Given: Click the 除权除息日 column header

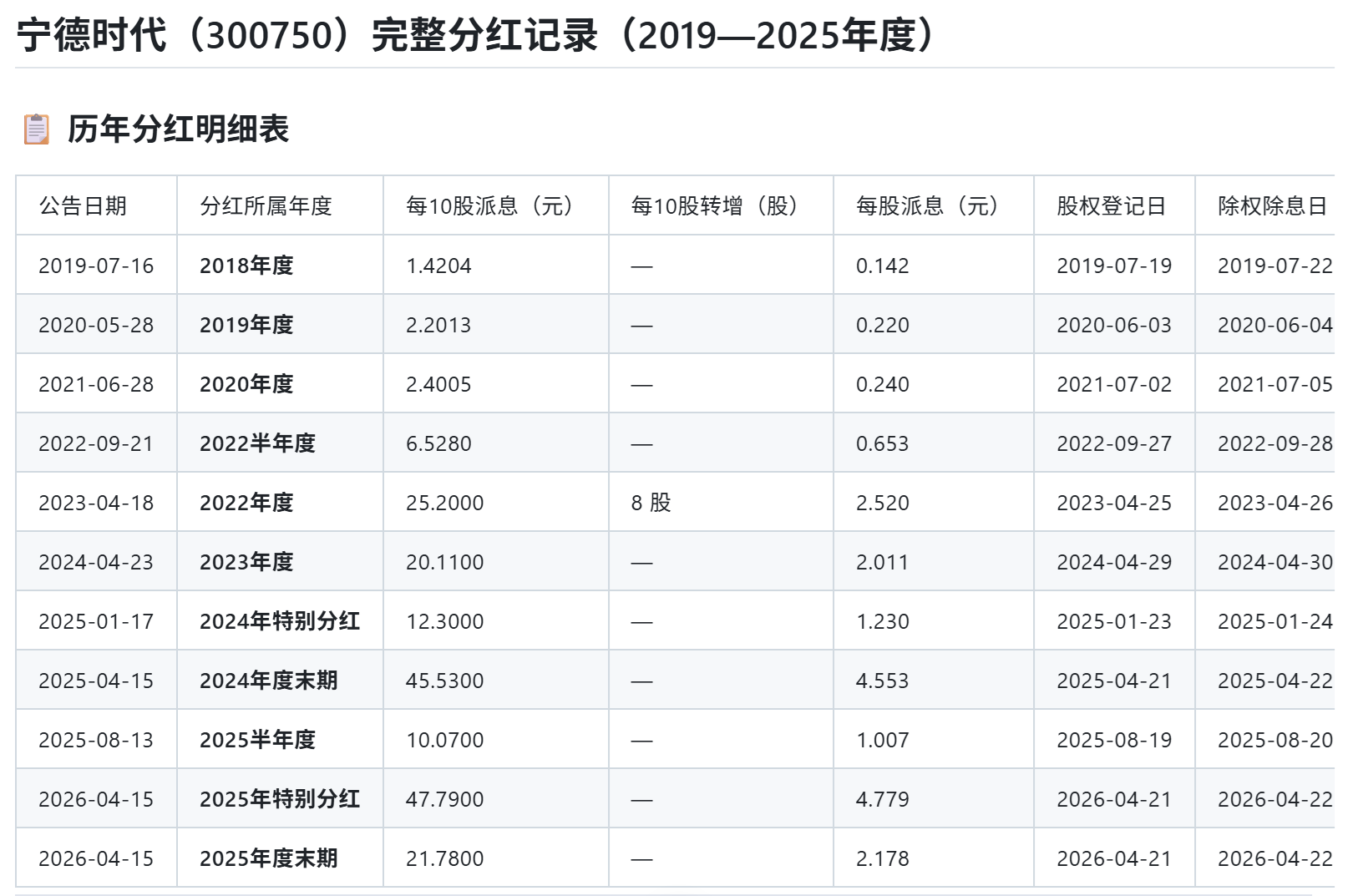Looking at the screenshot, I should (x=1272, y=206).
